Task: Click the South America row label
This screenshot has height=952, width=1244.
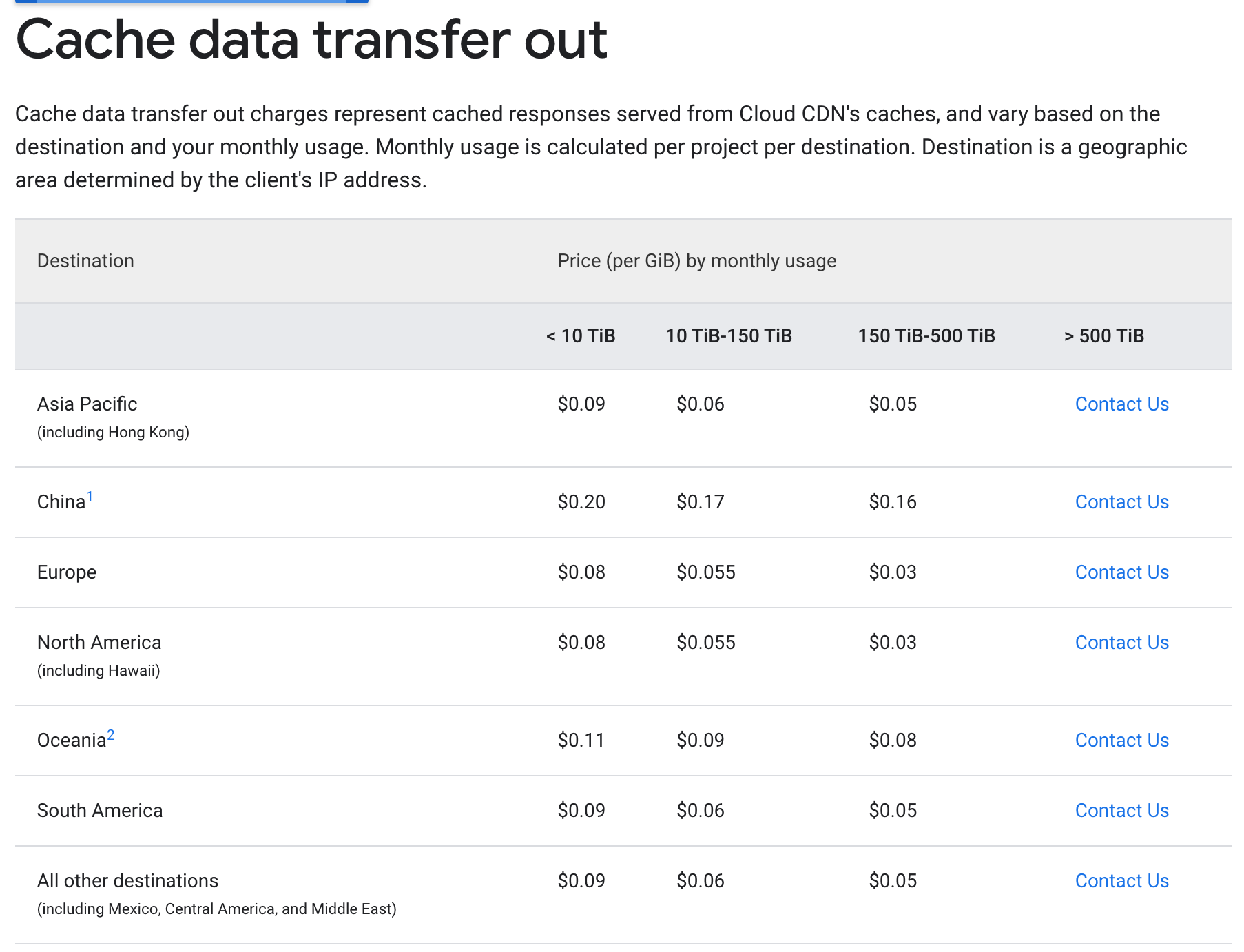Action: pos(100,811)
